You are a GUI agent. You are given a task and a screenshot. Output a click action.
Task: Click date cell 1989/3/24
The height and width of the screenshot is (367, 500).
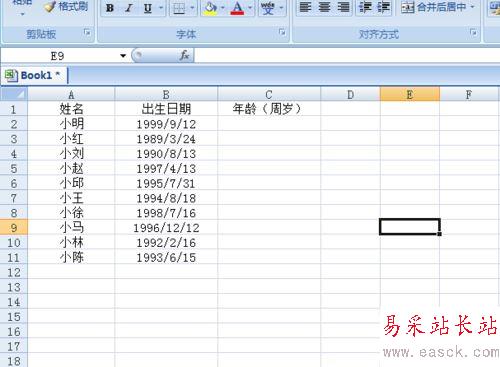pyautogui.click(x=166, y=139)
